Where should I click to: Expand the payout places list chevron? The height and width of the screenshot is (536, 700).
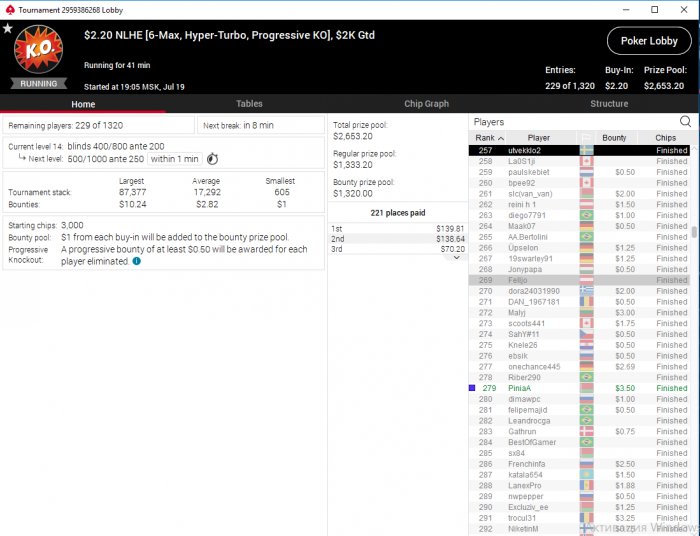click(456, 258)
